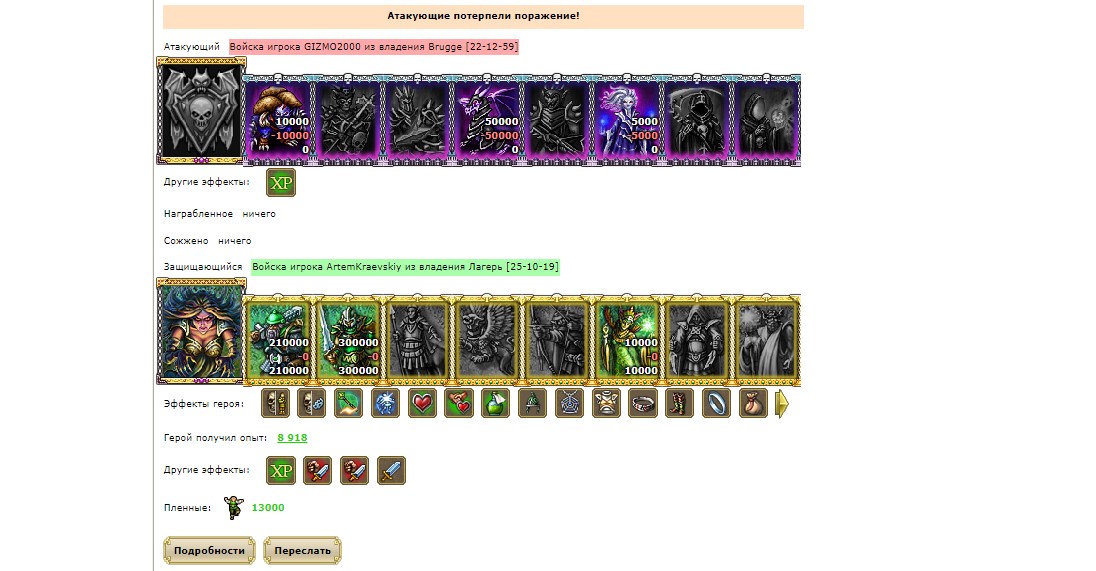The height and width of the screenshot is (571, 1096).
Task: Click the attacker skull shield emblem
Action: click(201, 111)
